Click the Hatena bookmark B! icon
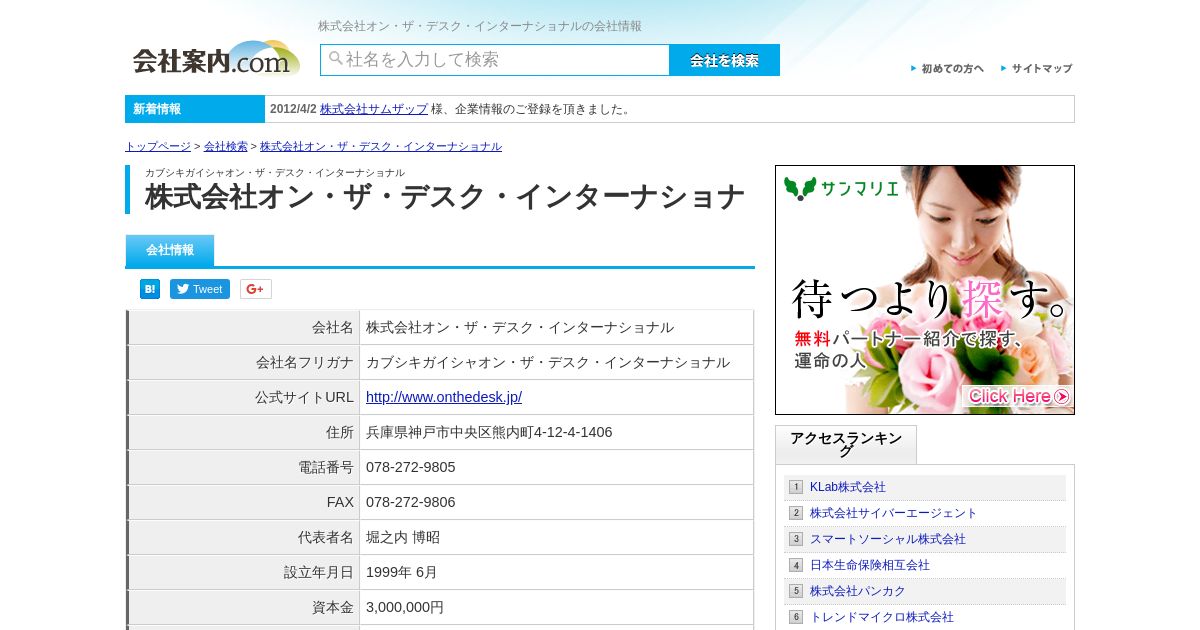Screen dimensions: 1200x630 point(150,289)
